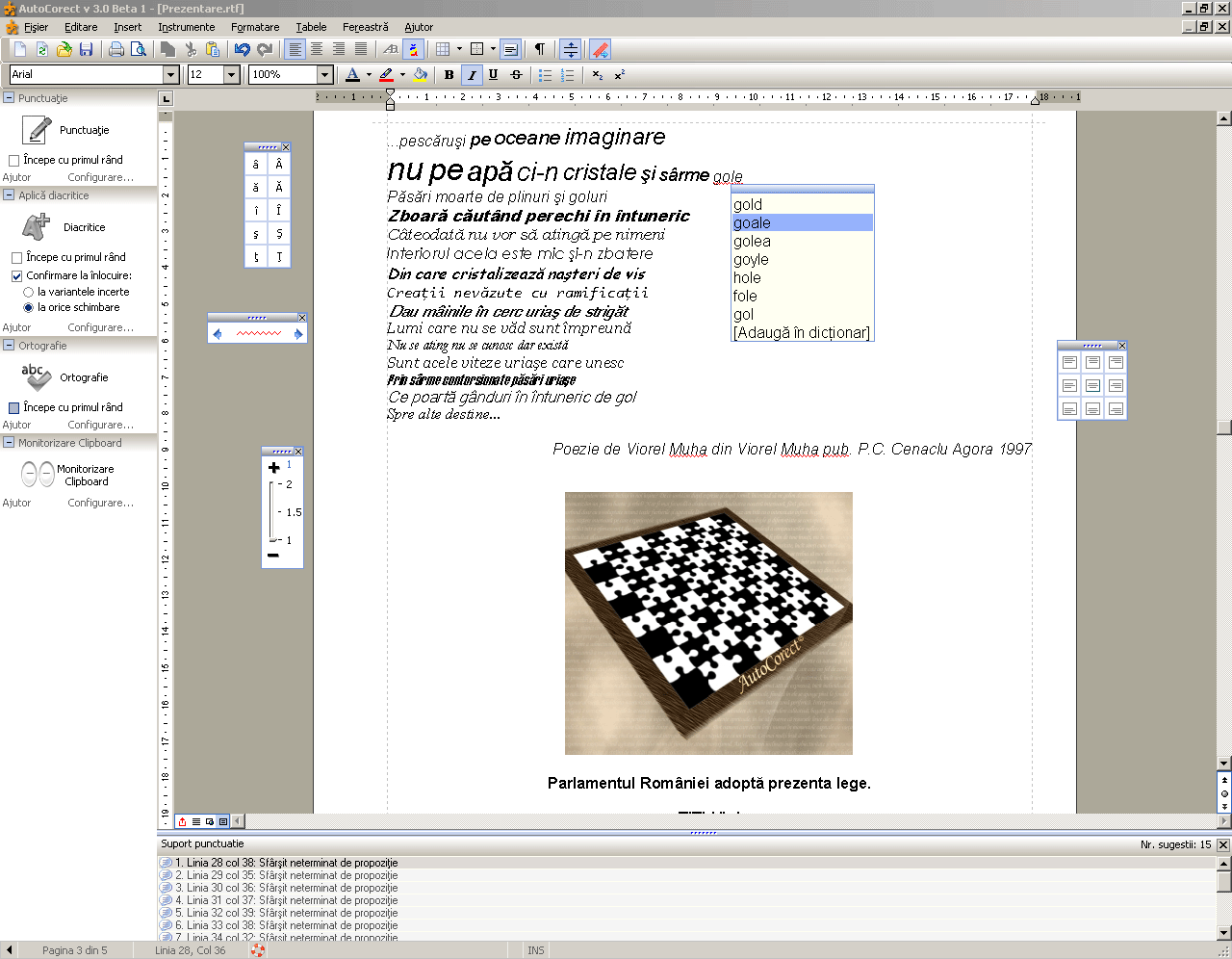Uncheck 'Confirmare la înlocuire' checkbox
1232x959 pixels.
pyautogui.click(x=17, y=275)
